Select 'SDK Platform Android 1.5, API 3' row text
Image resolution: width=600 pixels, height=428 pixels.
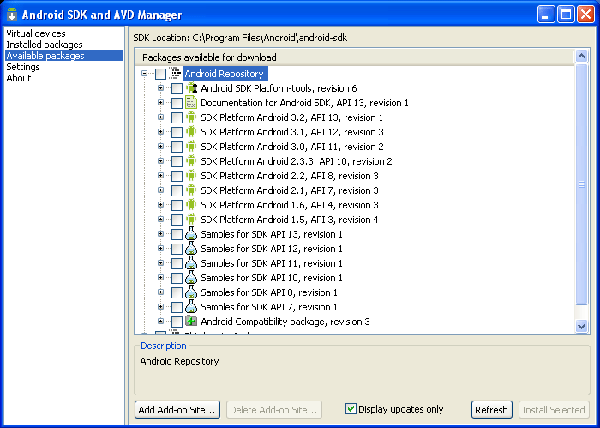[289, 220]
